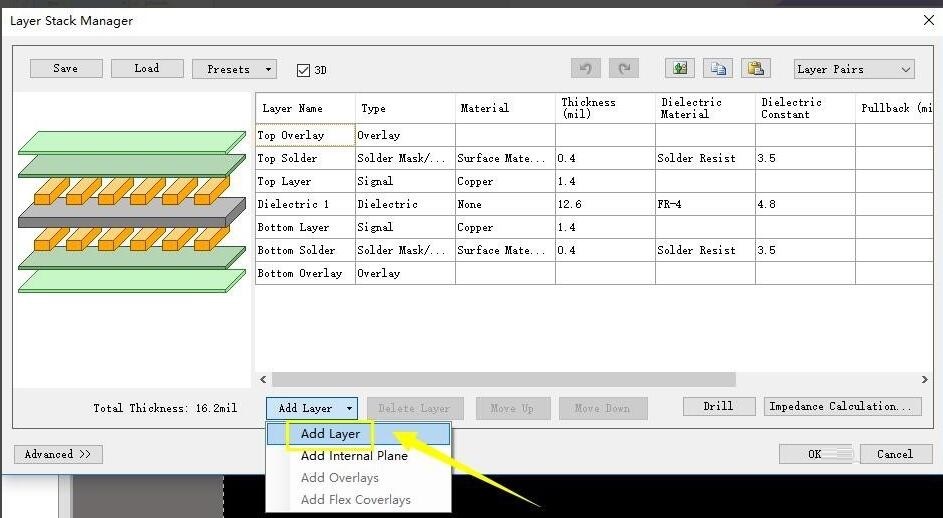Viewport: 943px width, 518px height.
Task: Click the Signal type cell of Bottom Layer
Action: coord(405,227)
